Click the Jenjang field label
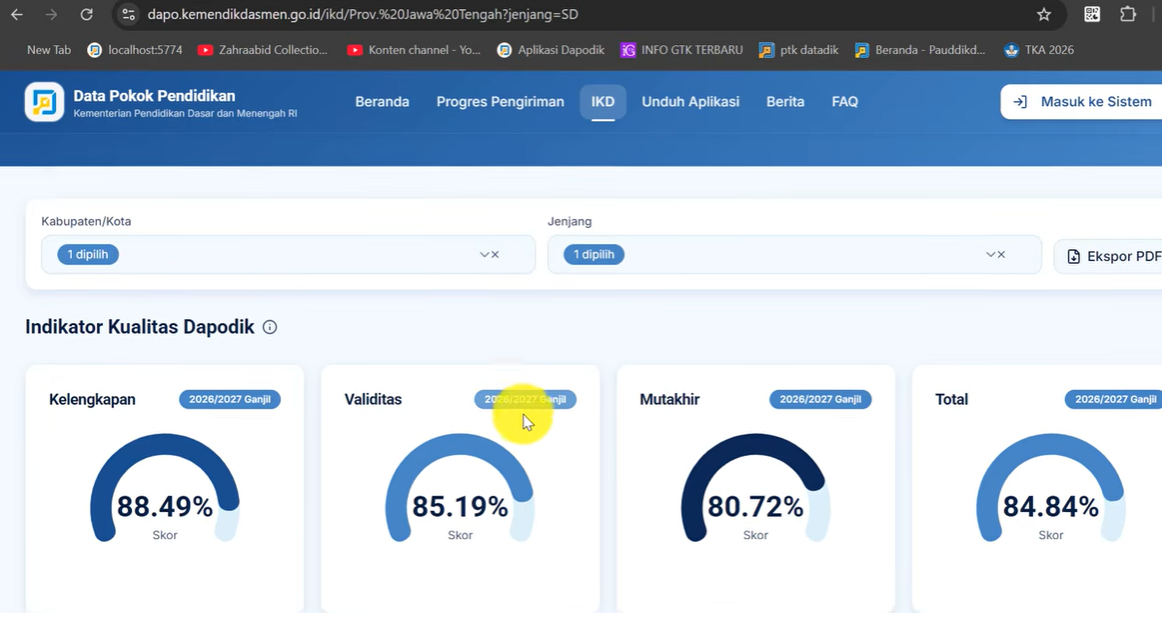 (x=569, y=222)
